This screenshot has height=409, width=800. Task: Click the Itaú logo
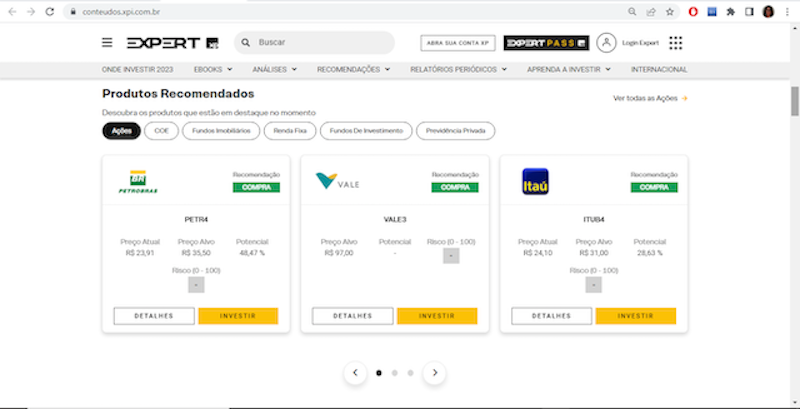click(535, 182)
